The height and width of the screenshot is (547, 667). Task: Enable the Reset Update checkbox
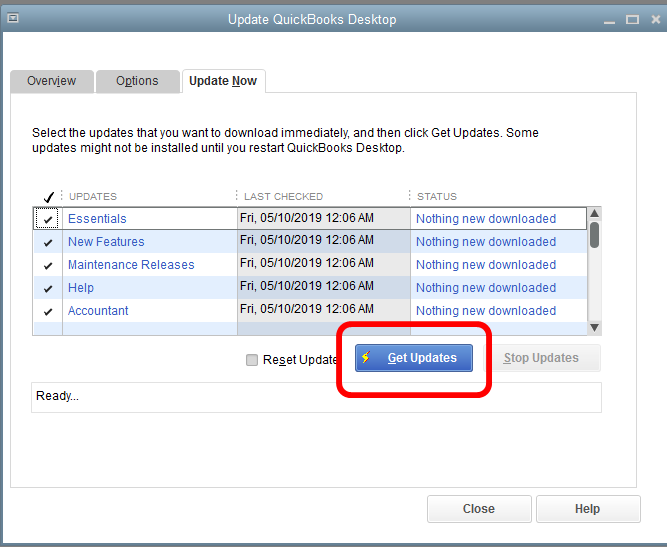(x=252, y=360)
